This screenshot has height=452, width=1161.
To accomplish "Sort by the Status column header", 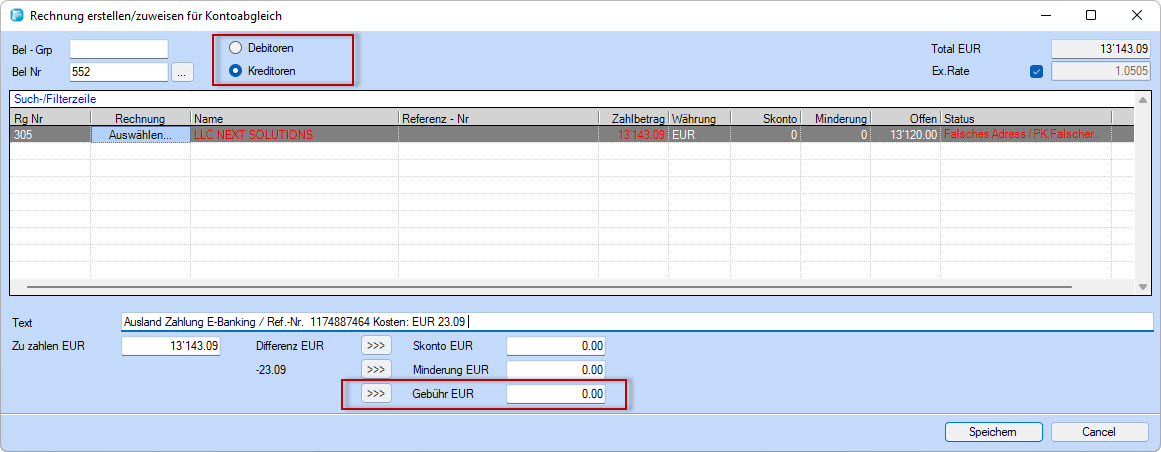I will 1025,119.
